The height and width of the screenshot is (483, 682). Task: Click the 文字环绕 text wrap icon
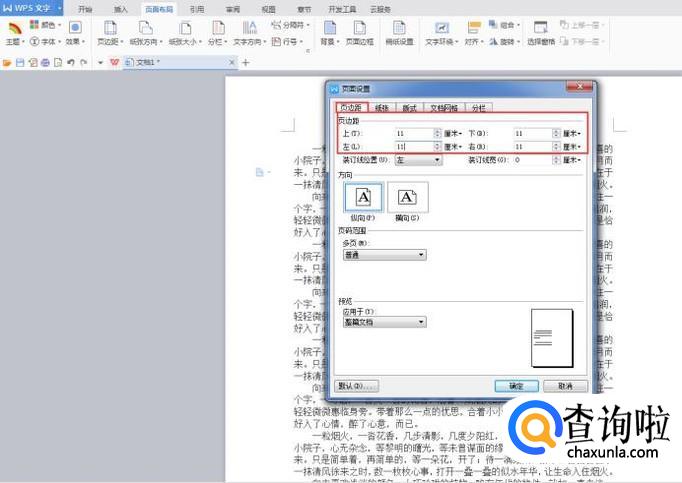click(441, 28)
